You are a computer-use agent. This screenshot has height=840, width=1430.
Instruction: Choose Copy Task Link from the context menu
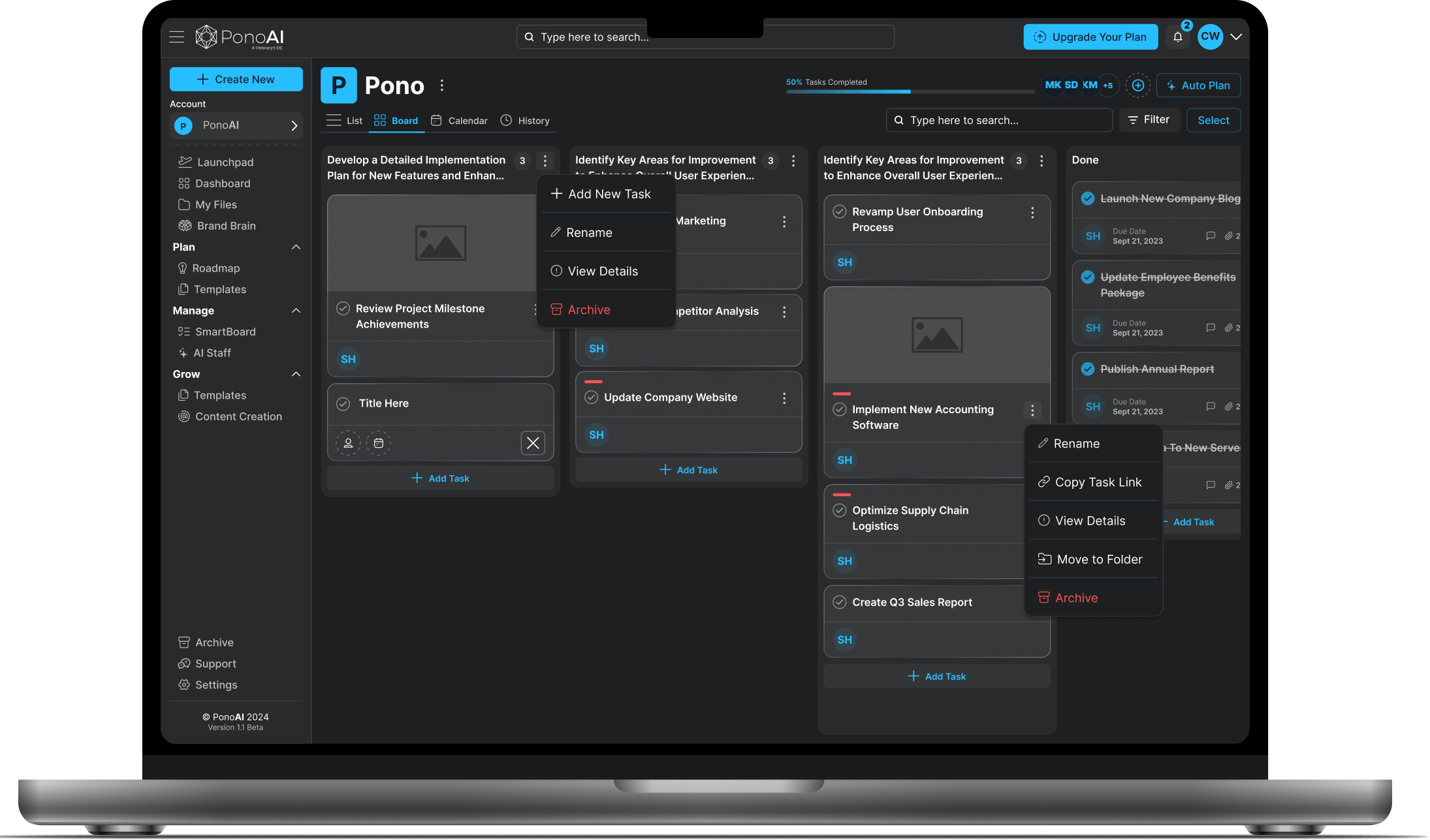[1098, 482]
